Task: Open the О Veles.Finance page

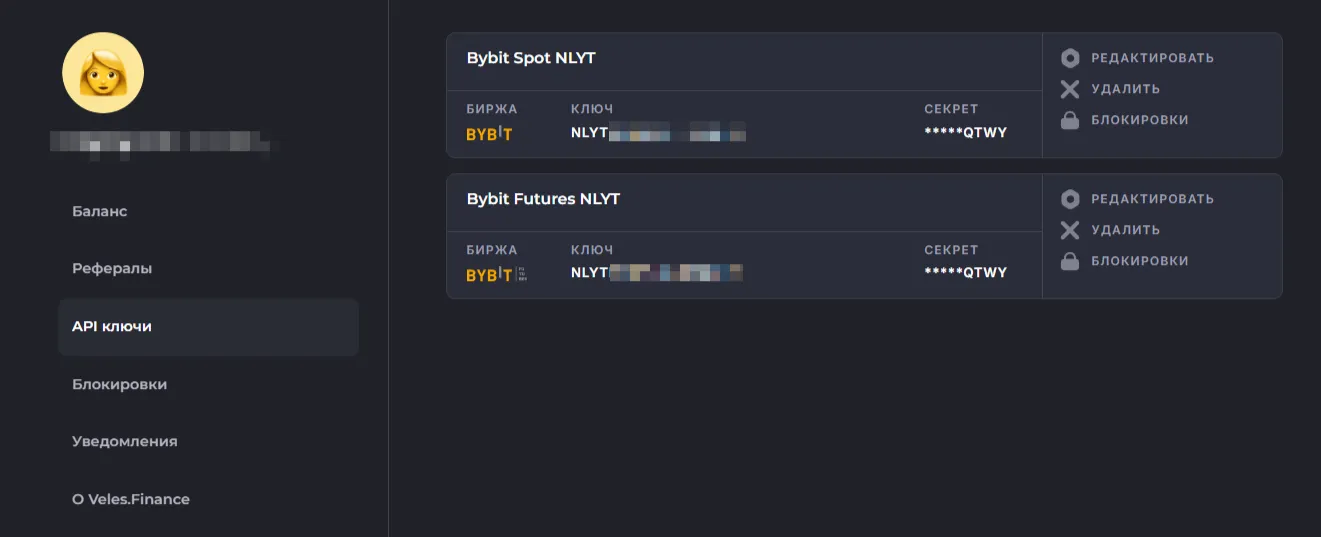Action: point(131,499)
